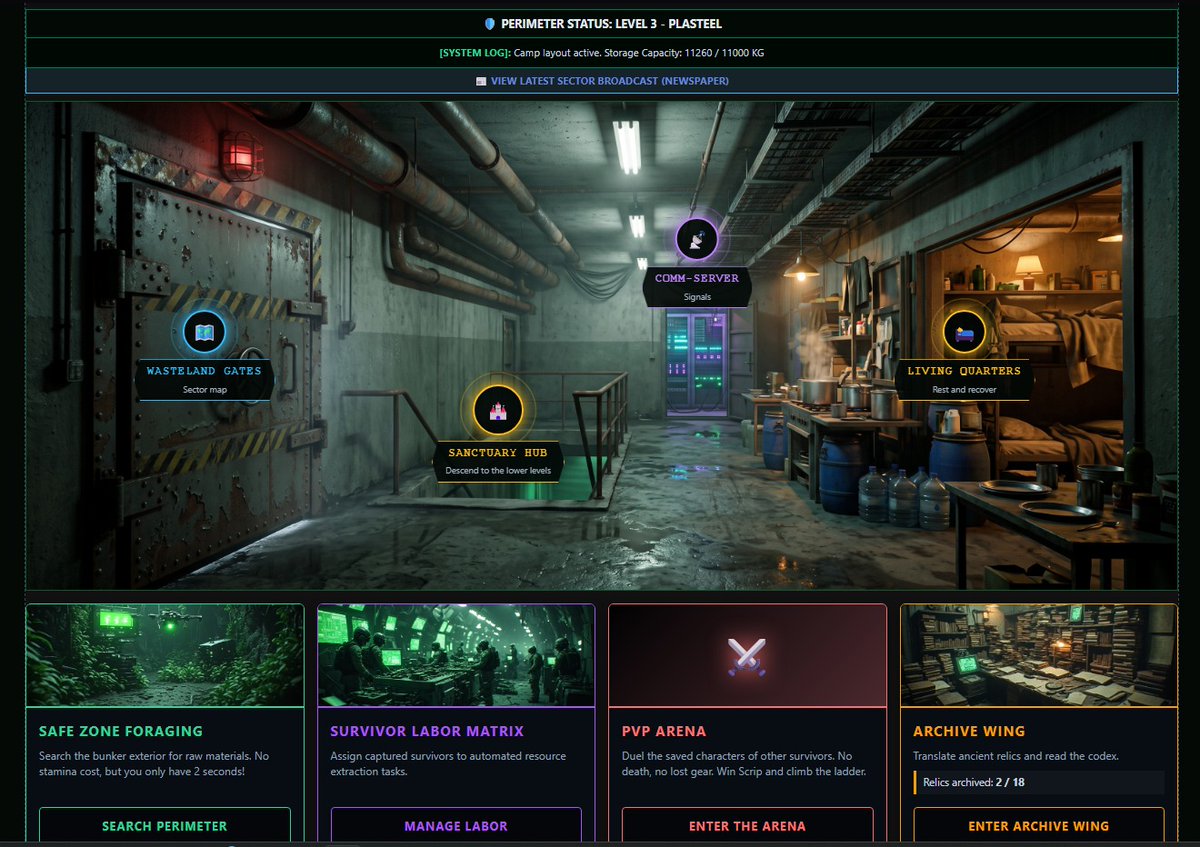Click the "Signals" caption under Comm-Server
1200x847 pixels.
point(697,296)
